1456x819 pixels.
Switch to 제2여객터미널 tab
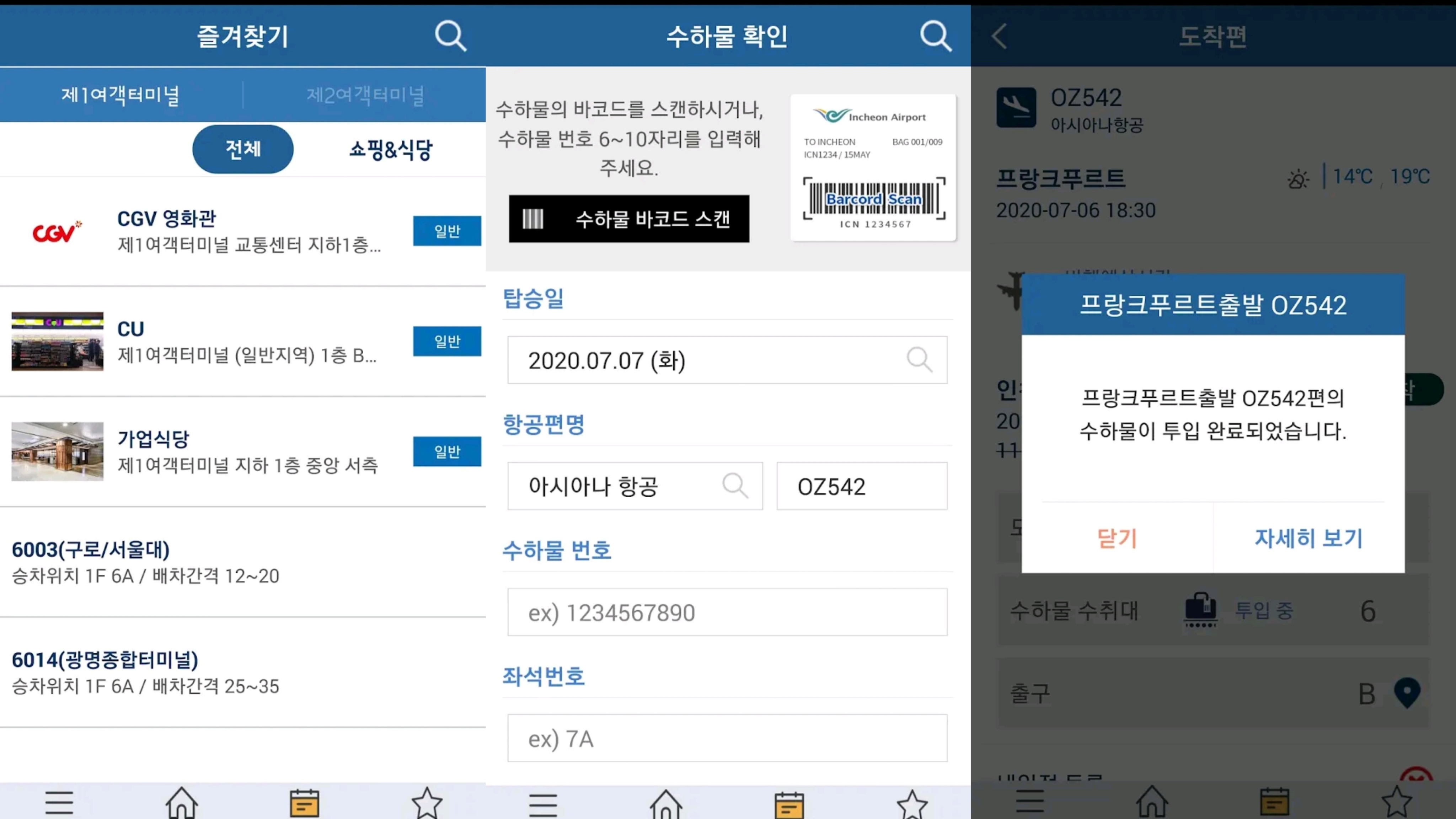click(x=365, y=95)
